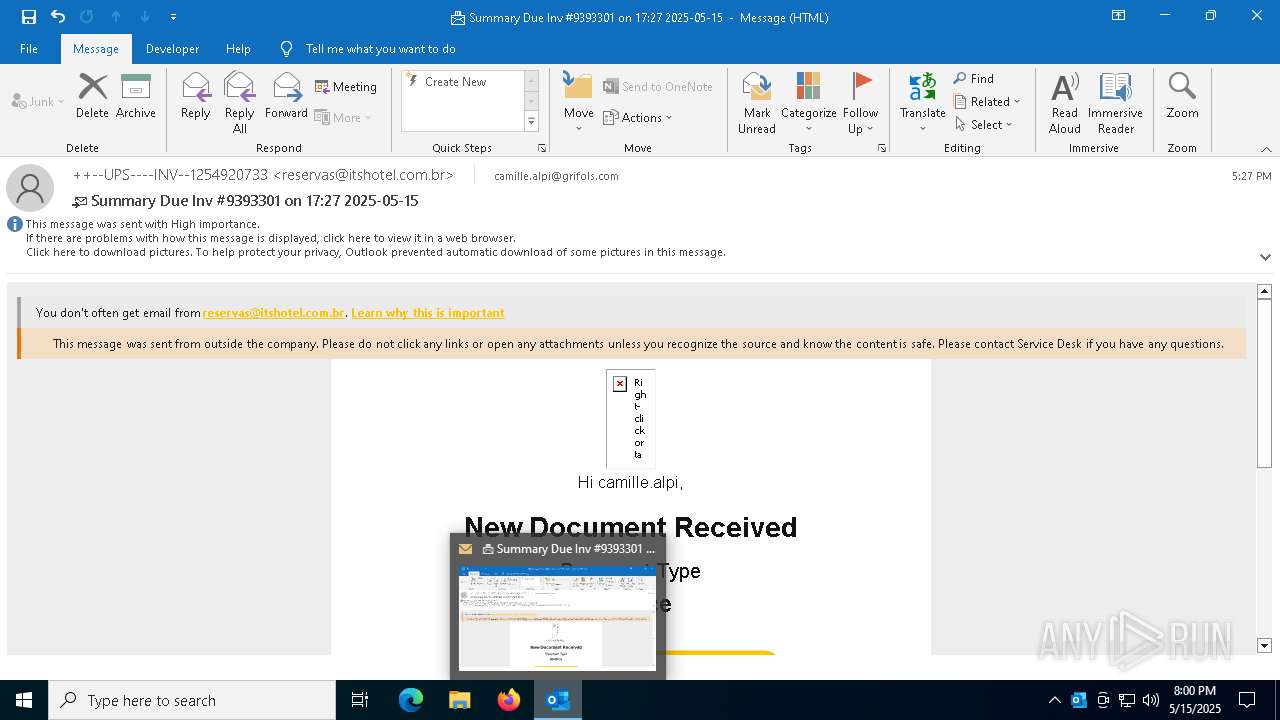Undo the last action in title bar

pos(58,16)
